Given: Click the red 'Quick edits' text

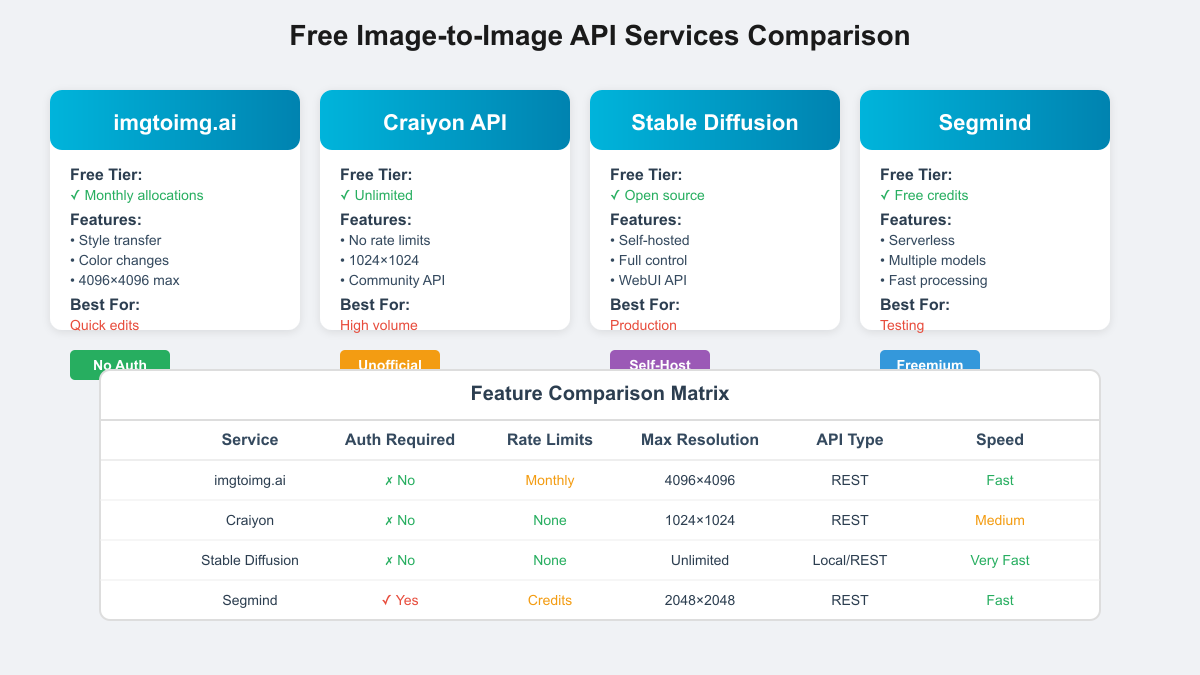Looking at the screenshot, I should pos(105,325).
